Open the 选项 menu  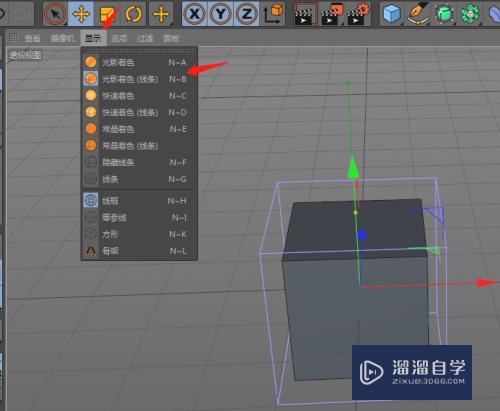coord(119,38)
